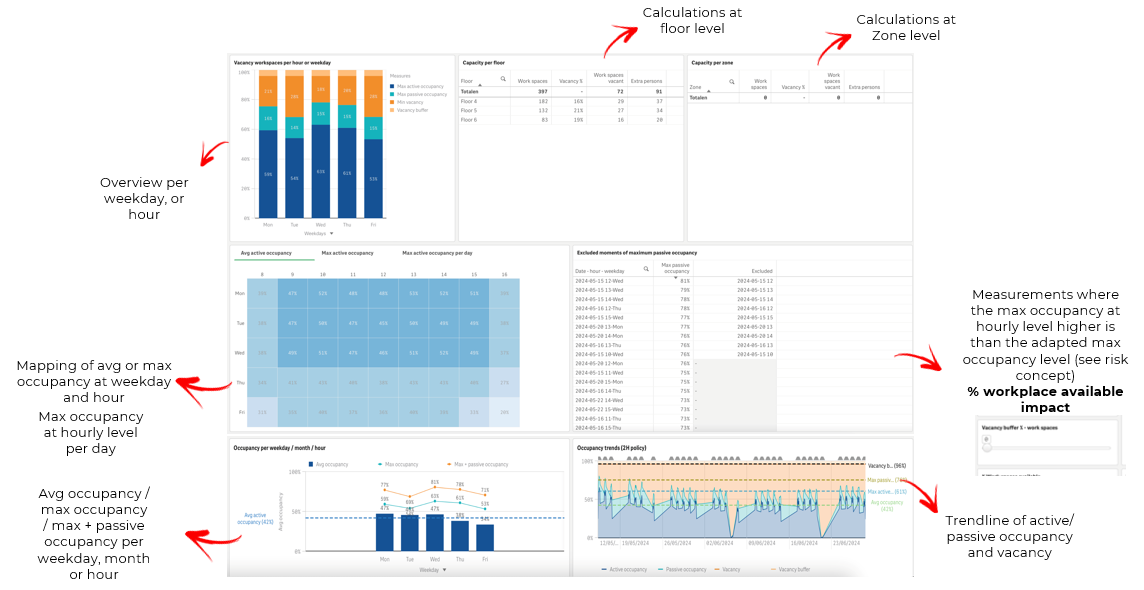
Task: Select the Floor 6 row
Action: (571, 120)
